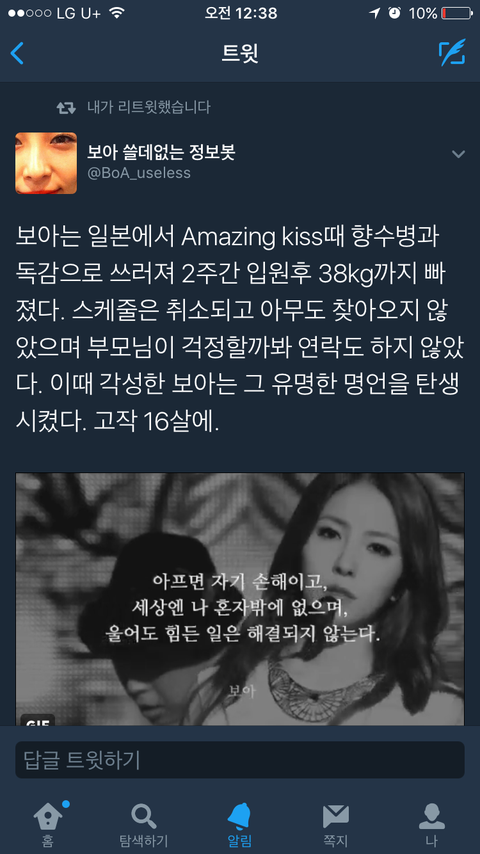This screenshot has height=854, width=480.
Task: Open the BoA_useless profile avatar
Action: click(x=46, y=163)
